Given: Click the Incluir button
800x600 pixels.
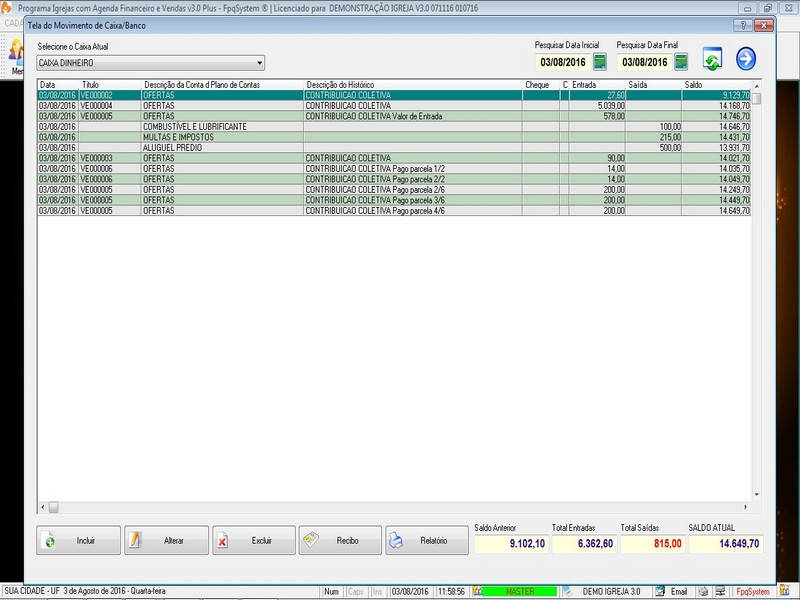Looking at the screenshot, I should pyautogui.click(x=79, y=540).
